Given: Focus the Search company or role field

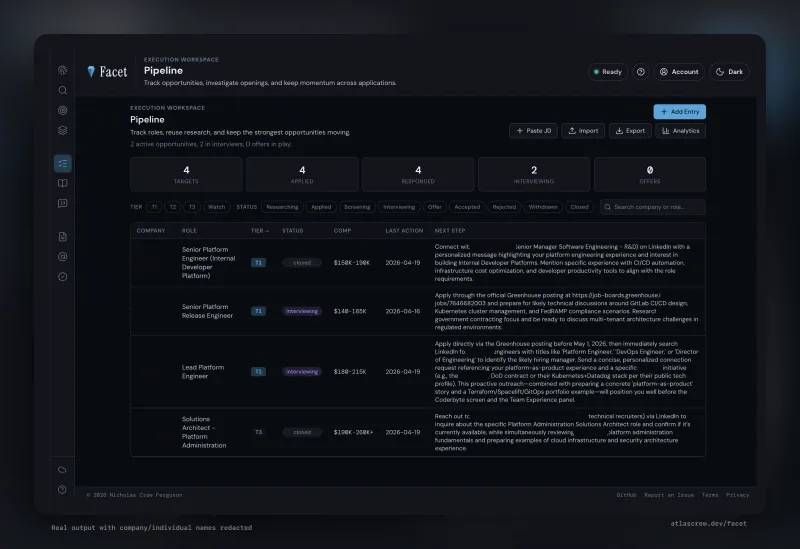Looking at the screenshot, I should [653, 207].
